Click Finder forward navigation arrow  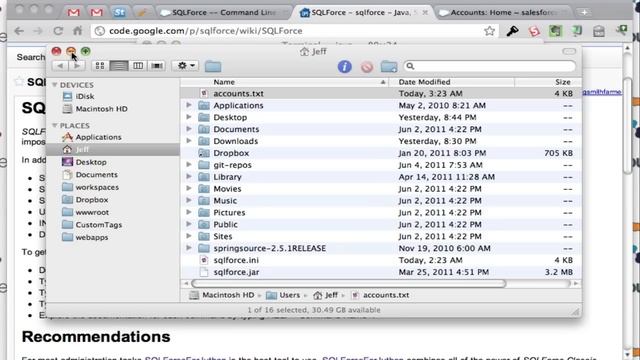pos(76,66)
